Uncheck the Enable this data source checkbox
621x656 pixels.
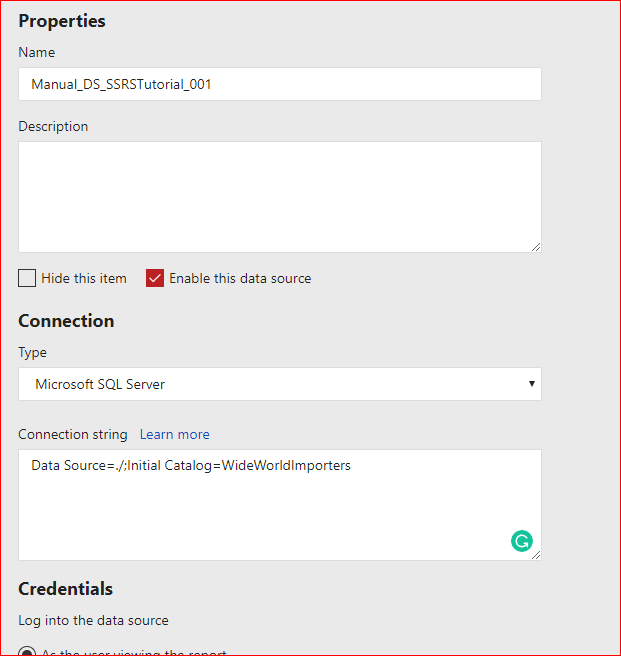point(155,278)
